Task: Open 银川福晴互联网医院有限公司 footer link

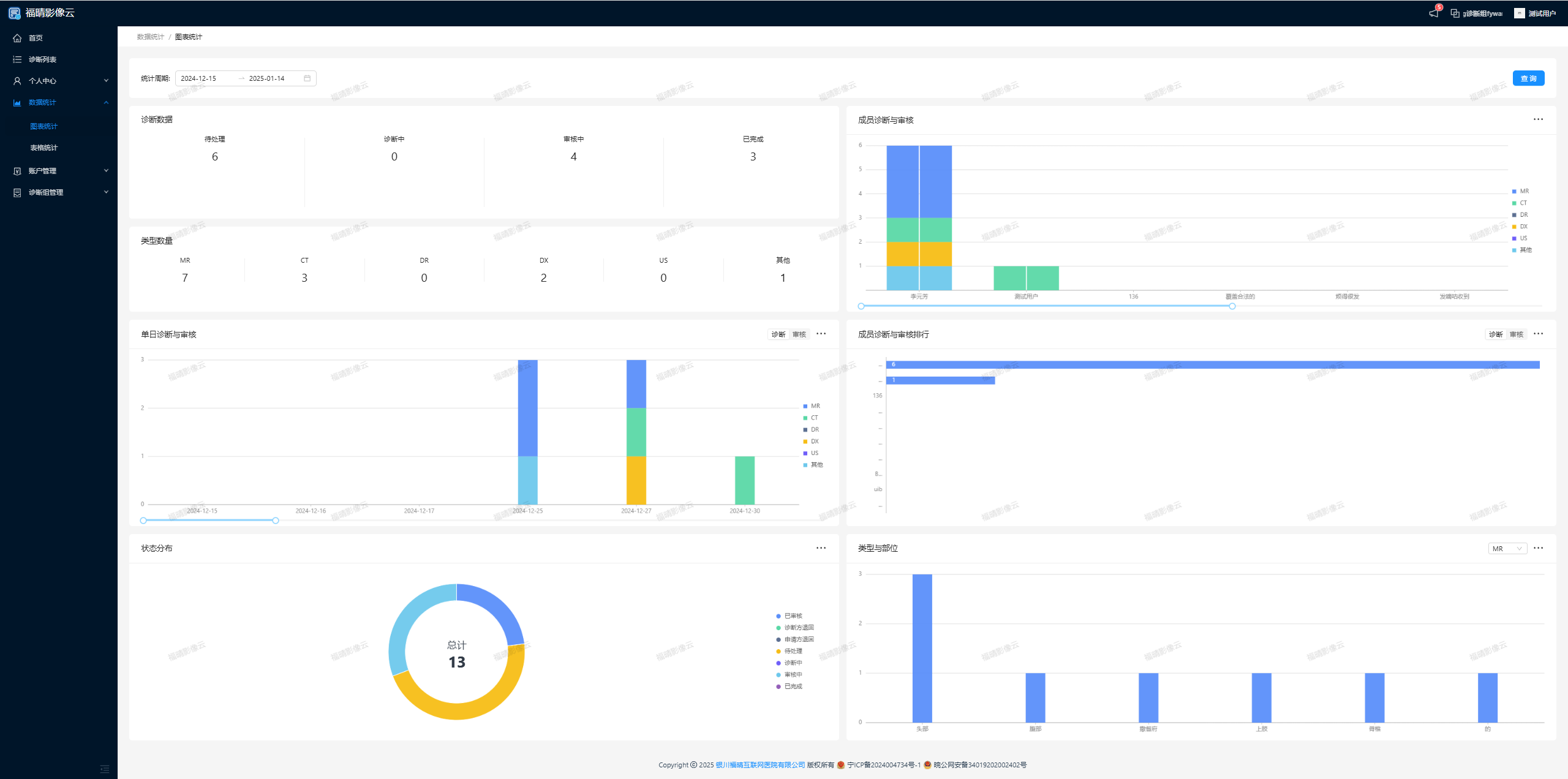Action: 760,765
